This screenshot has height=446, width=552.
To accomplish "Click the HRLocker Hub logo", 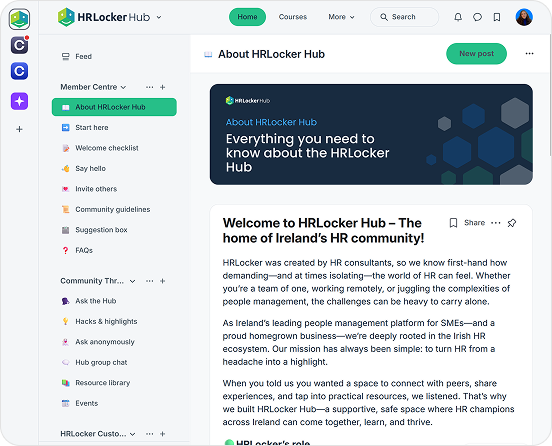I will 104,17.
